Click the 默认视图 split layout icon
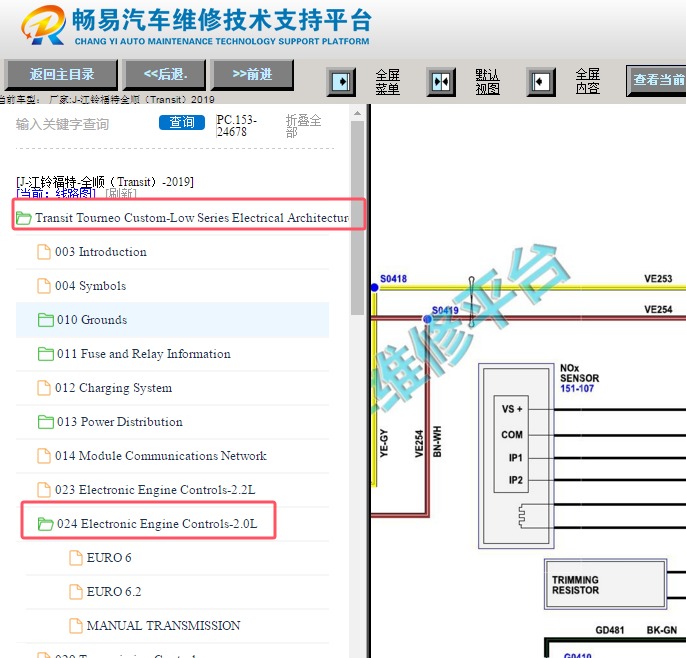The width and height of the screenshot is (686, 658). (441, 82)
